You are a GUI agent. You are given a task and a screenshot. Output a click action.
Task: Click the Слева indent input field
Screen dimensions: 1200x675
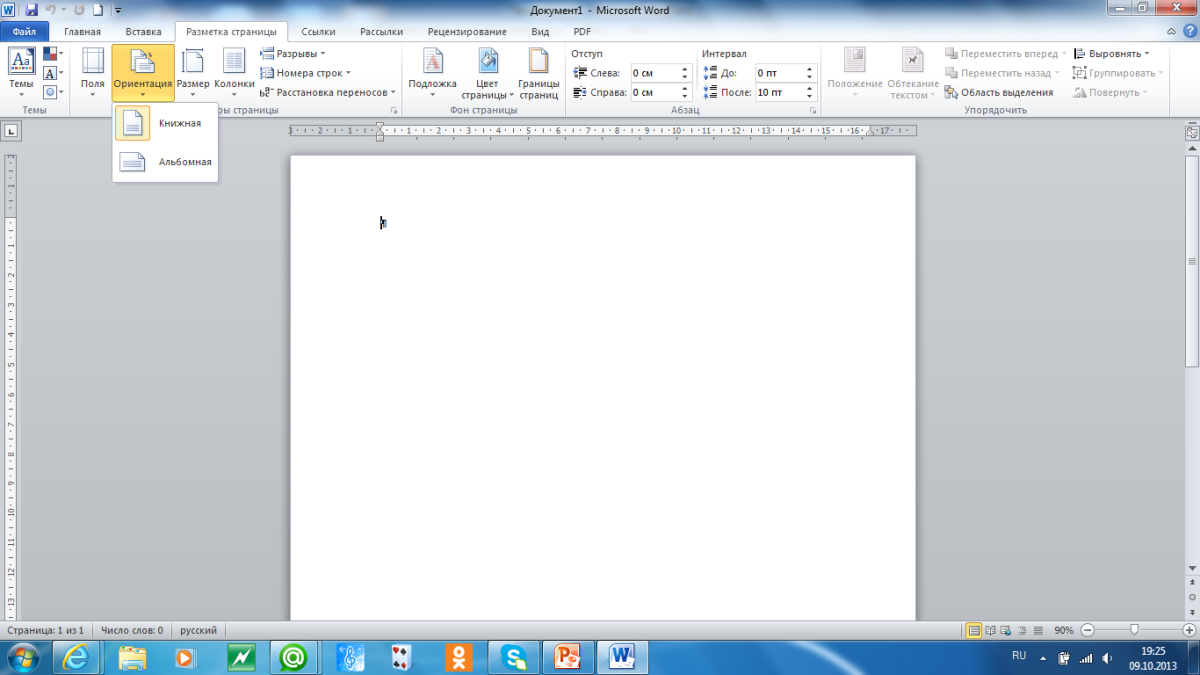point(661,73)
